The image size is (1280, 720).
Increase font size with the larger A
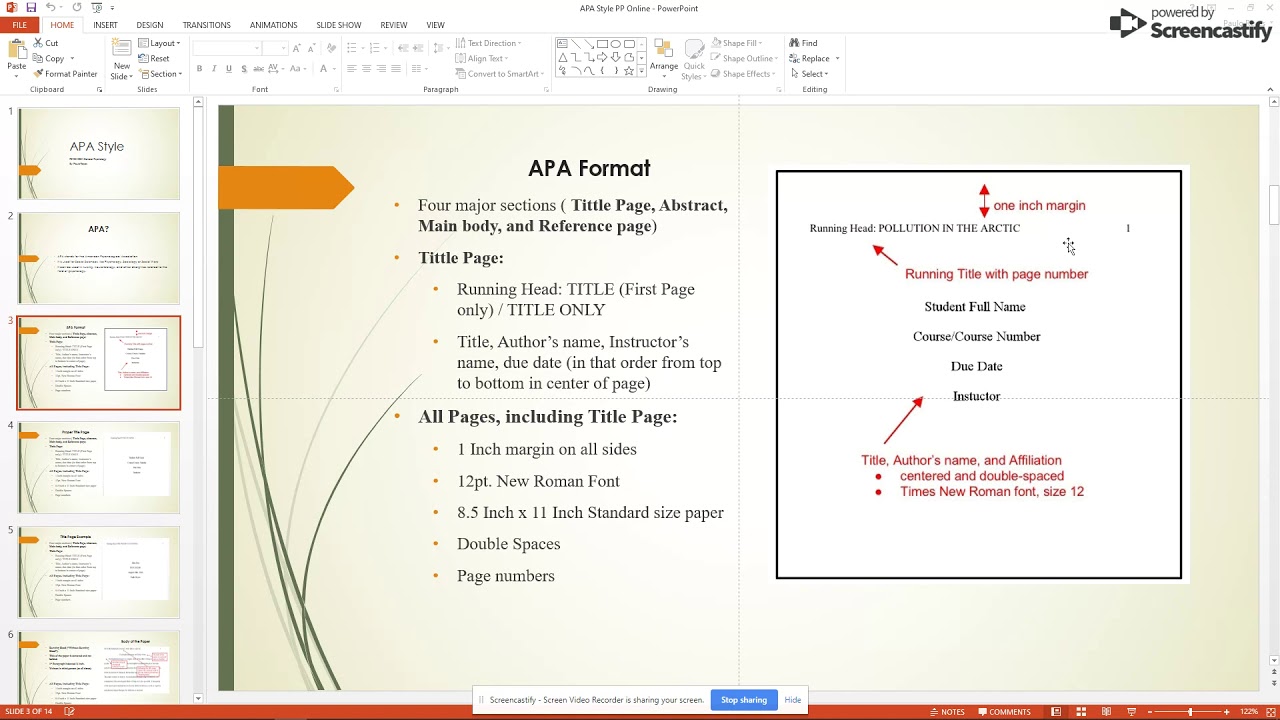point(297,48)
